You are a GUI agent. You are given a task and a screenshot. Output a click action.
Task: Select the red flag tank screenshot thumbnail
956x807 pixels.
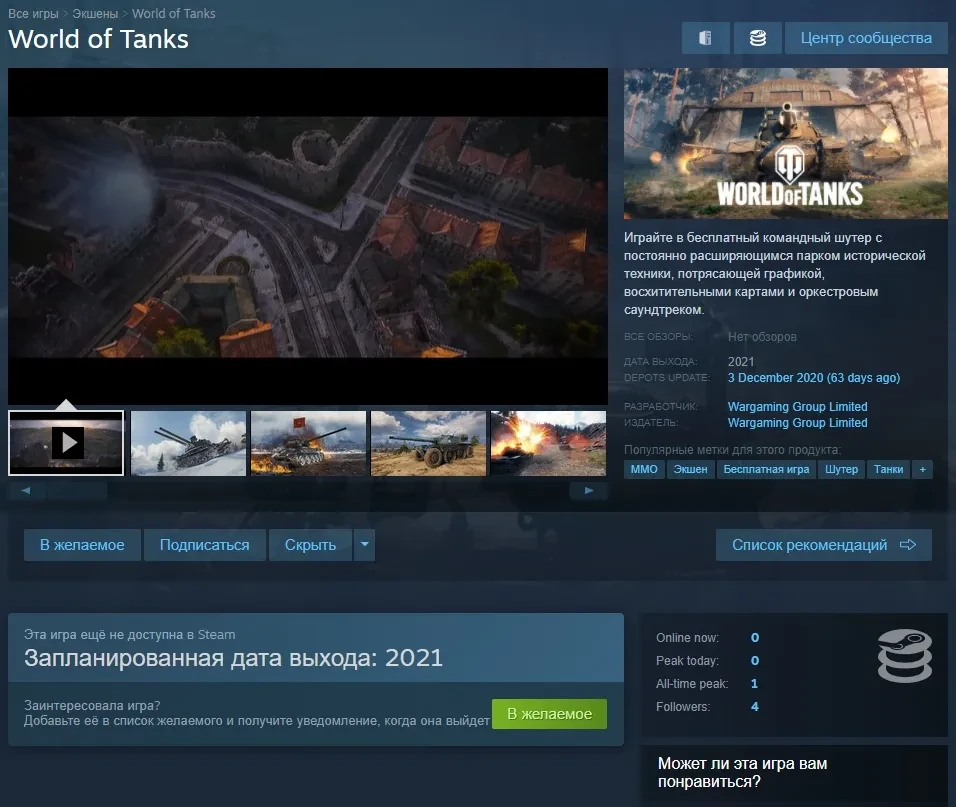click(308, 443)
